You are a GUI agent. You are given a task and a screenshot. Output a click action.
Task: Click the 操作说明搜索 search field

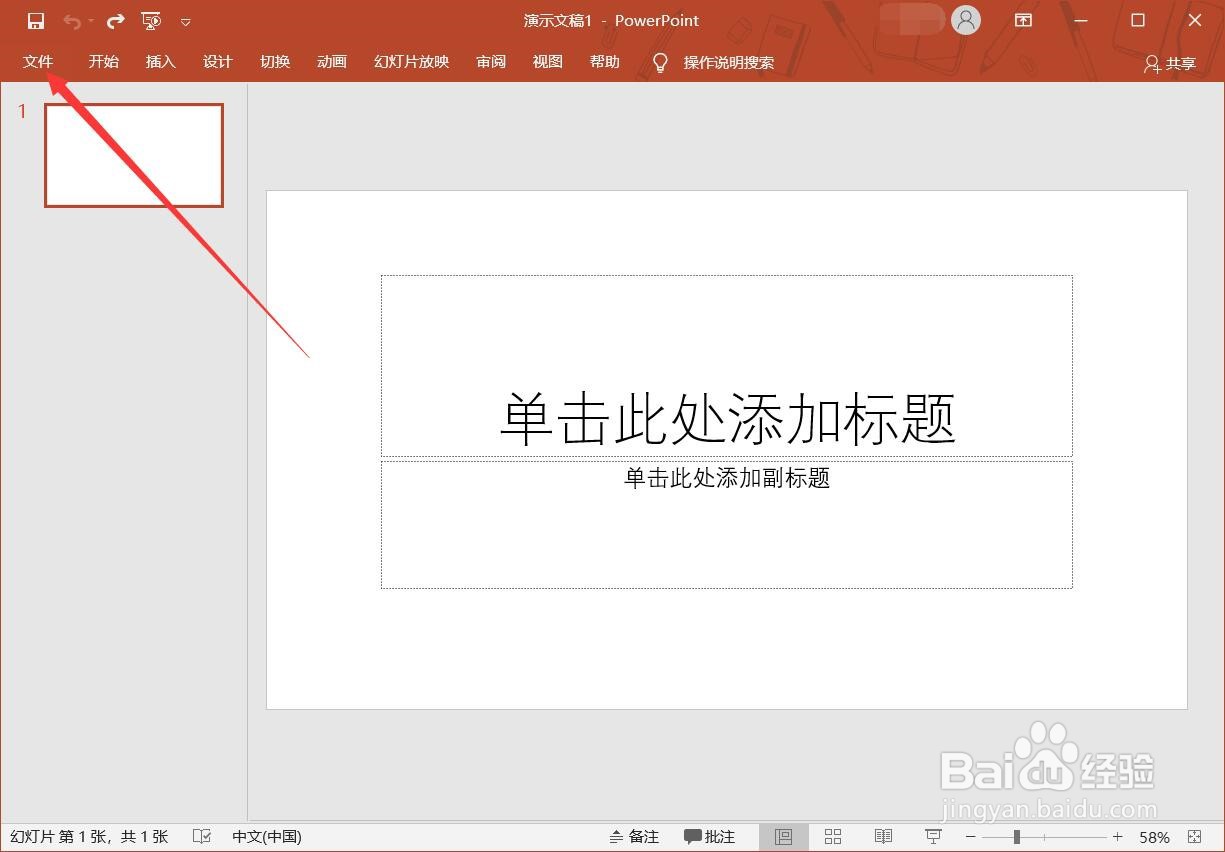pyautogui.click(x=729, y=62)
